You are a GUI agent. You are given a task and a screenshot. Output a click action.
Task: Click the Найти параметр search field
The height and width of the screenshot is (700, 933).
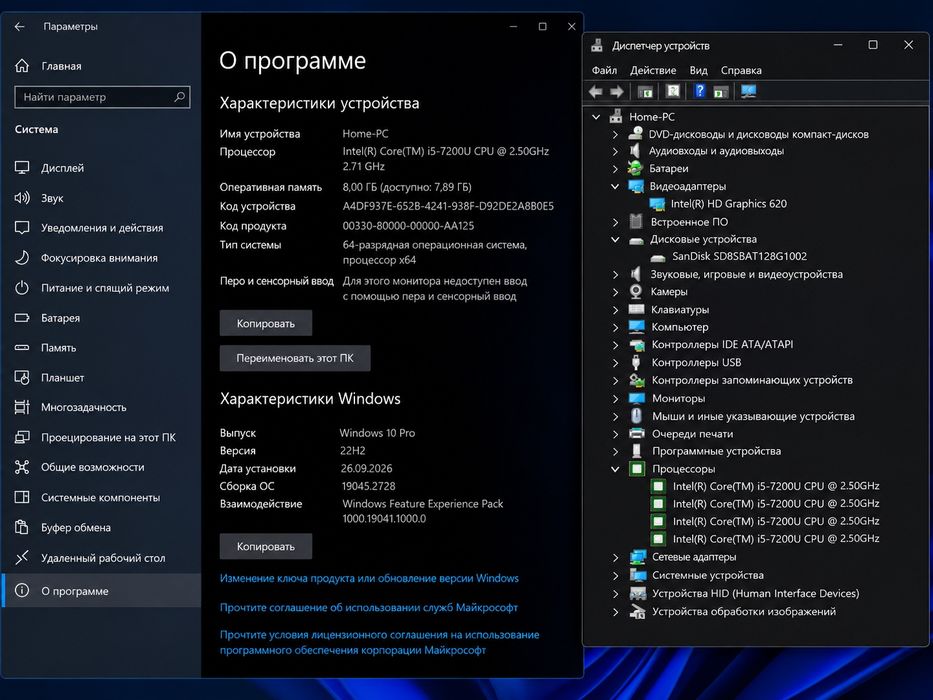[102, 97]
